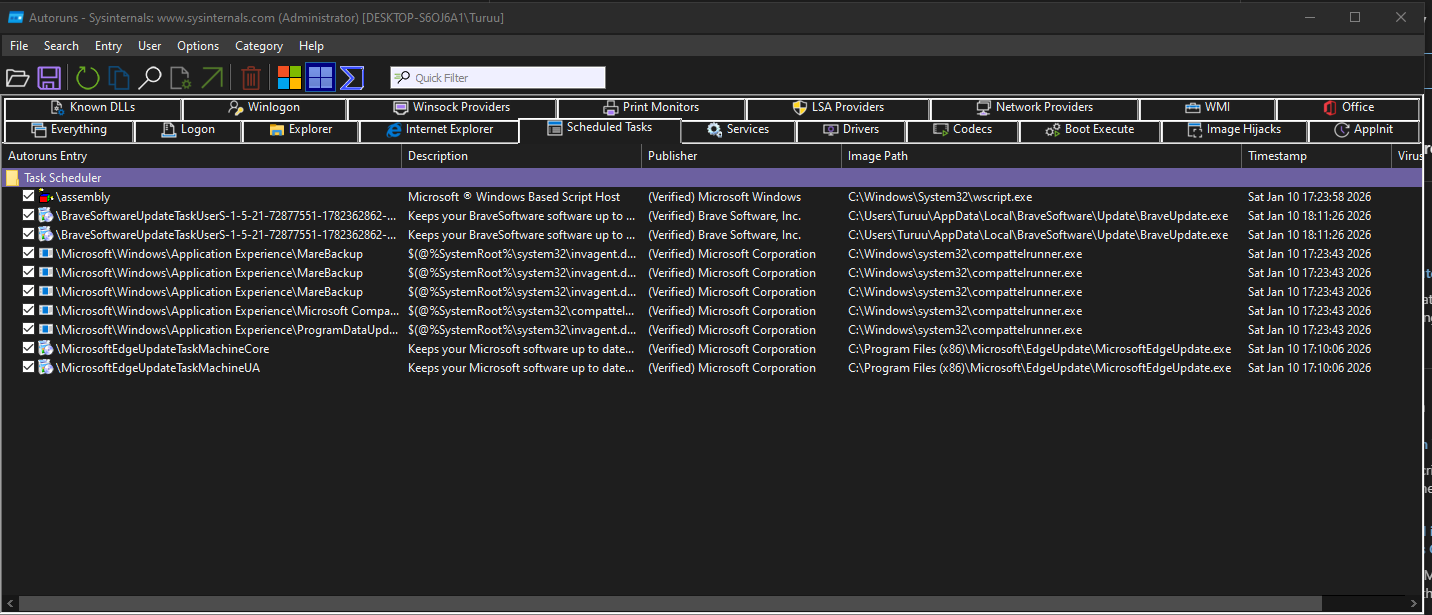Screen dimensions: 1432x615
Task: Switch to the Everything tab
Action: (68, 130)
